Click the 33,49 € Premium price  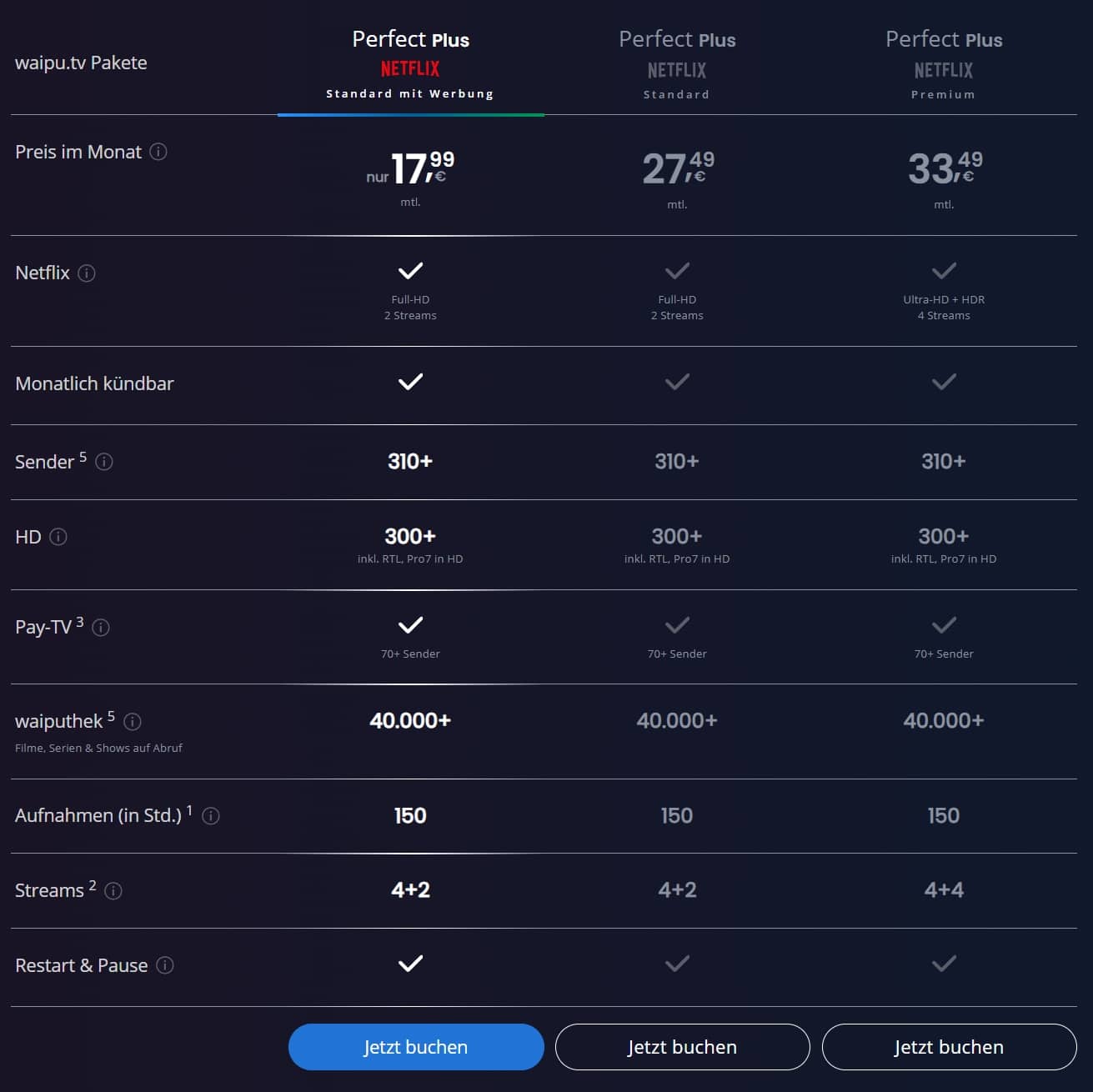click(x=945, y=168)
